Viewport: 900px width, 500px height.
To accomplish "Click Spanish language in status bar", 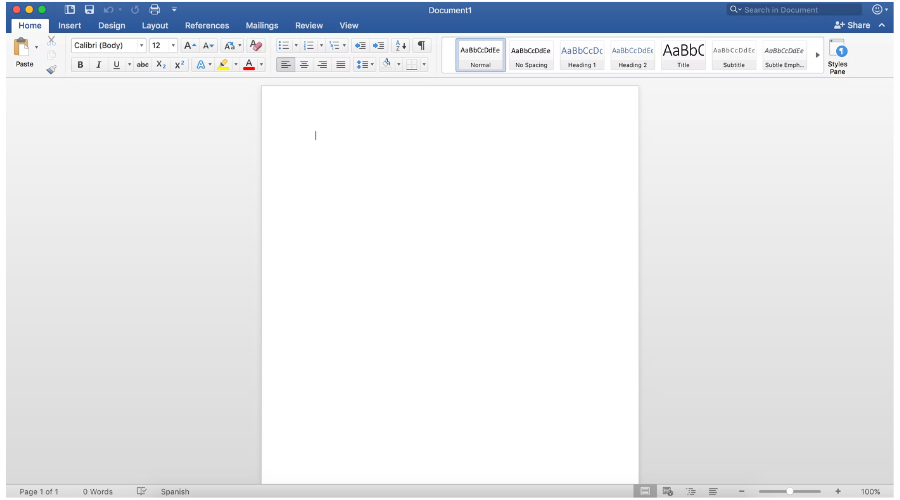I will (175, 492).
